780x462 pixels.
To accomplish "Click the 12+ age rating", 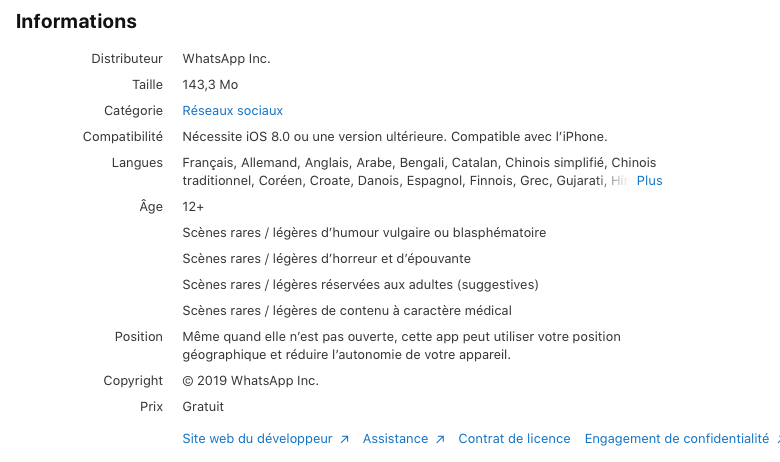I will tap(193, 207).
